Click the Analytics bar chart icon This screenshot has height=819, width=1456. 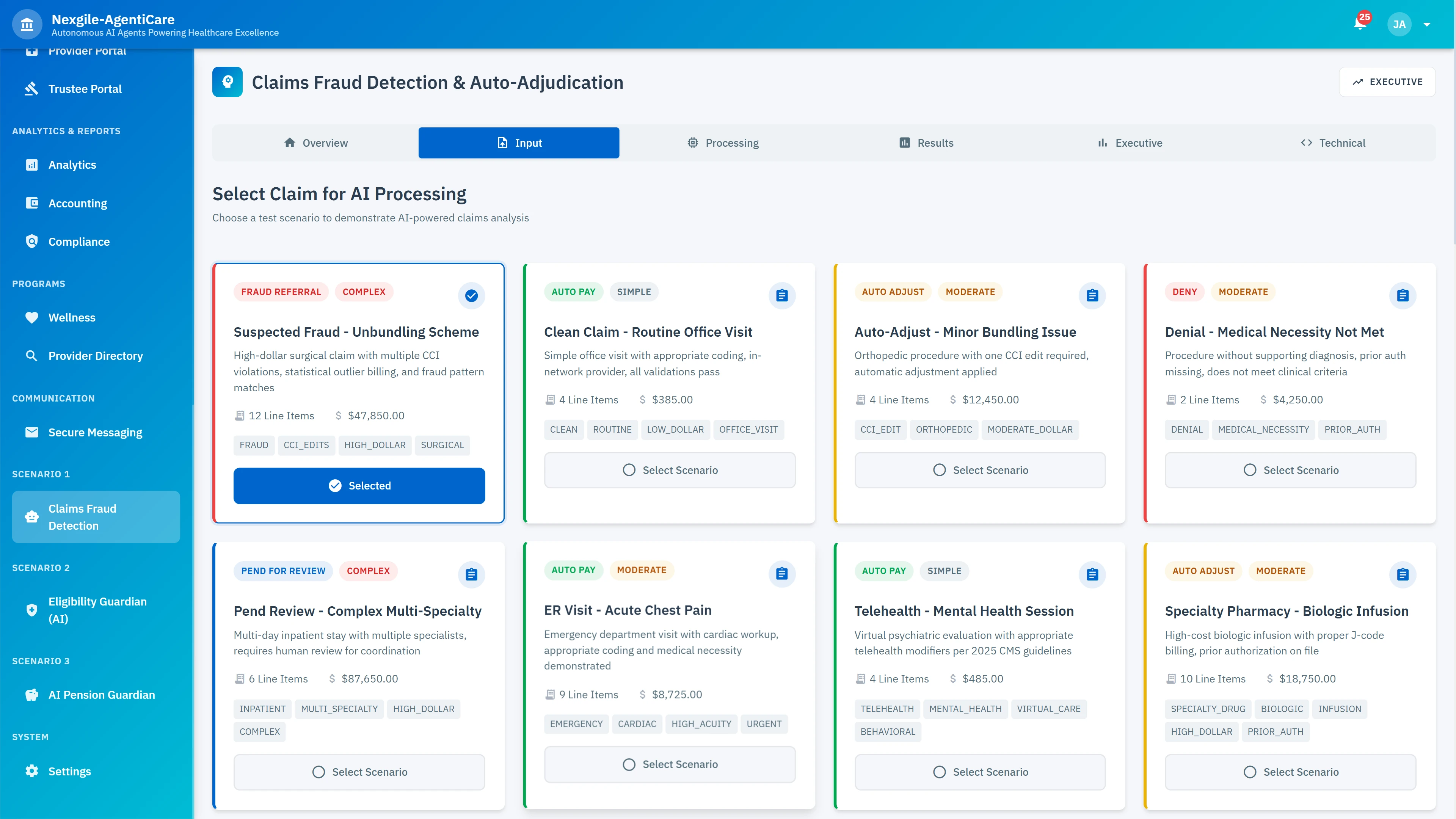pos(31,165)
